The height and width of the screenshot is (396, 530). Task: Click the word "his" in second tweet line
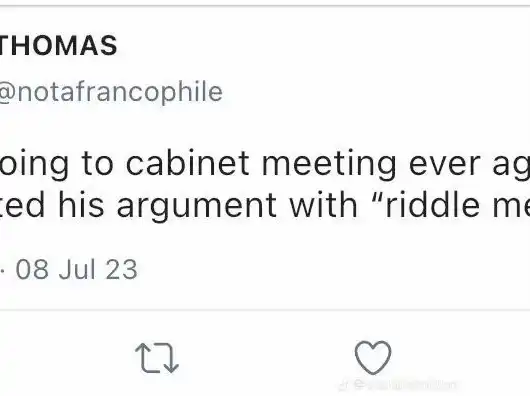pyautogui.click(x=81, y=204)
